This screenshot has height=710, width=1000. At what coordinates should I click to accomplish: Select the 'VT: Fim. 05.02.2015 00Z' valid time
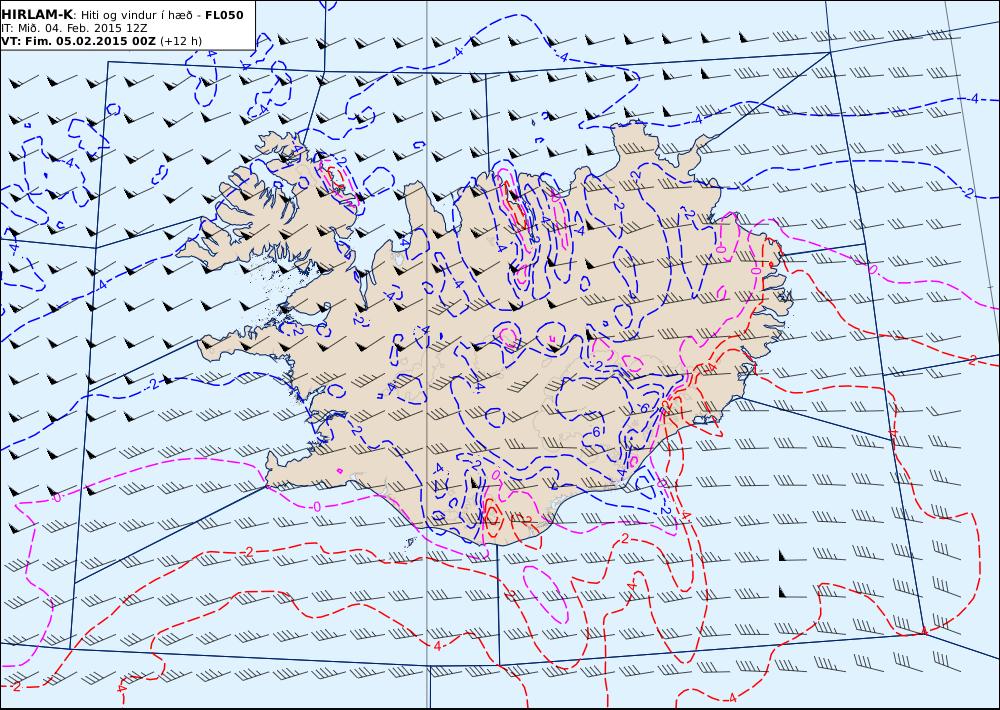(78, 41)
